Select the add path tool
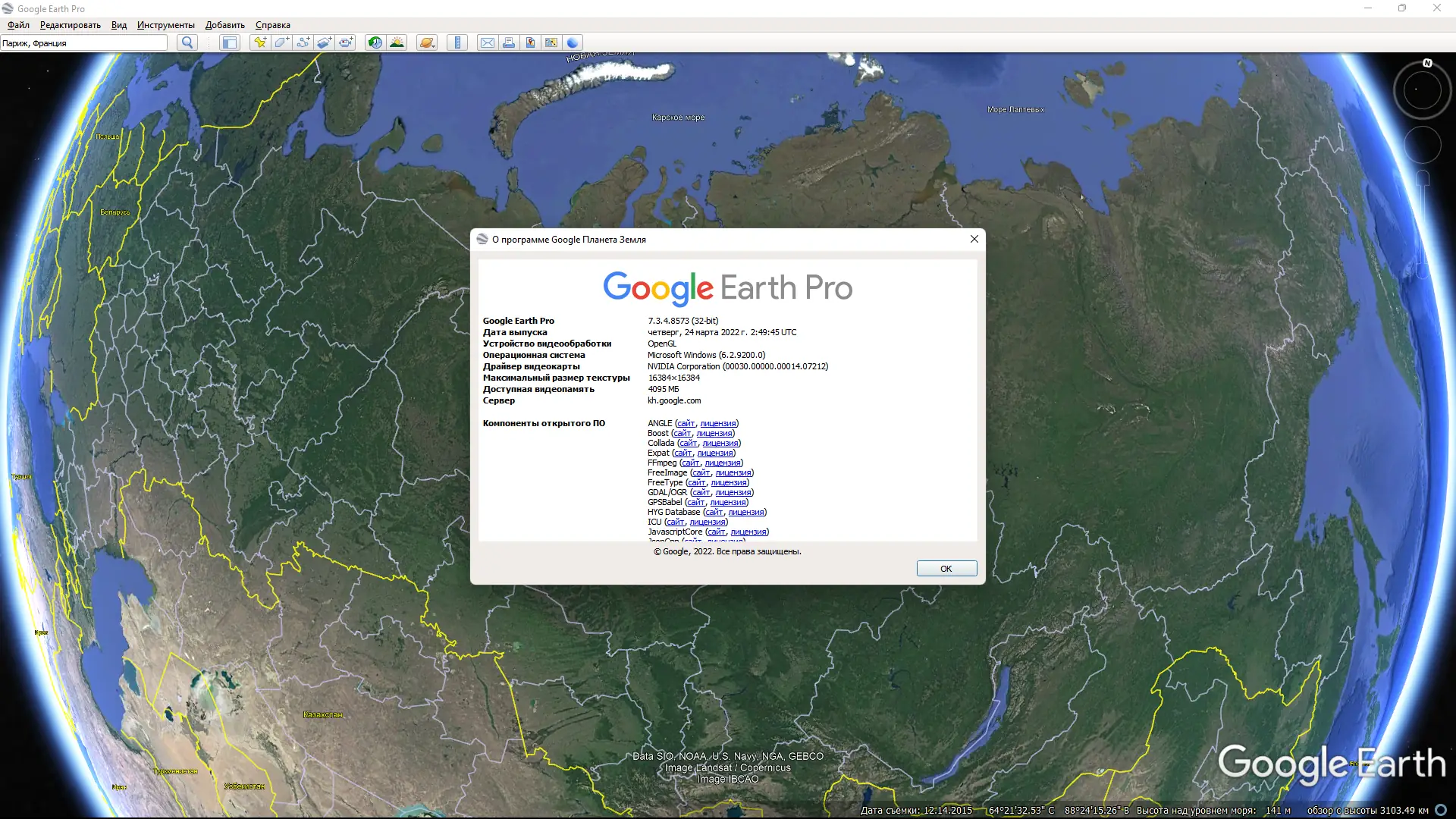Screen dimensions: 1456x819 coord(303,43)
